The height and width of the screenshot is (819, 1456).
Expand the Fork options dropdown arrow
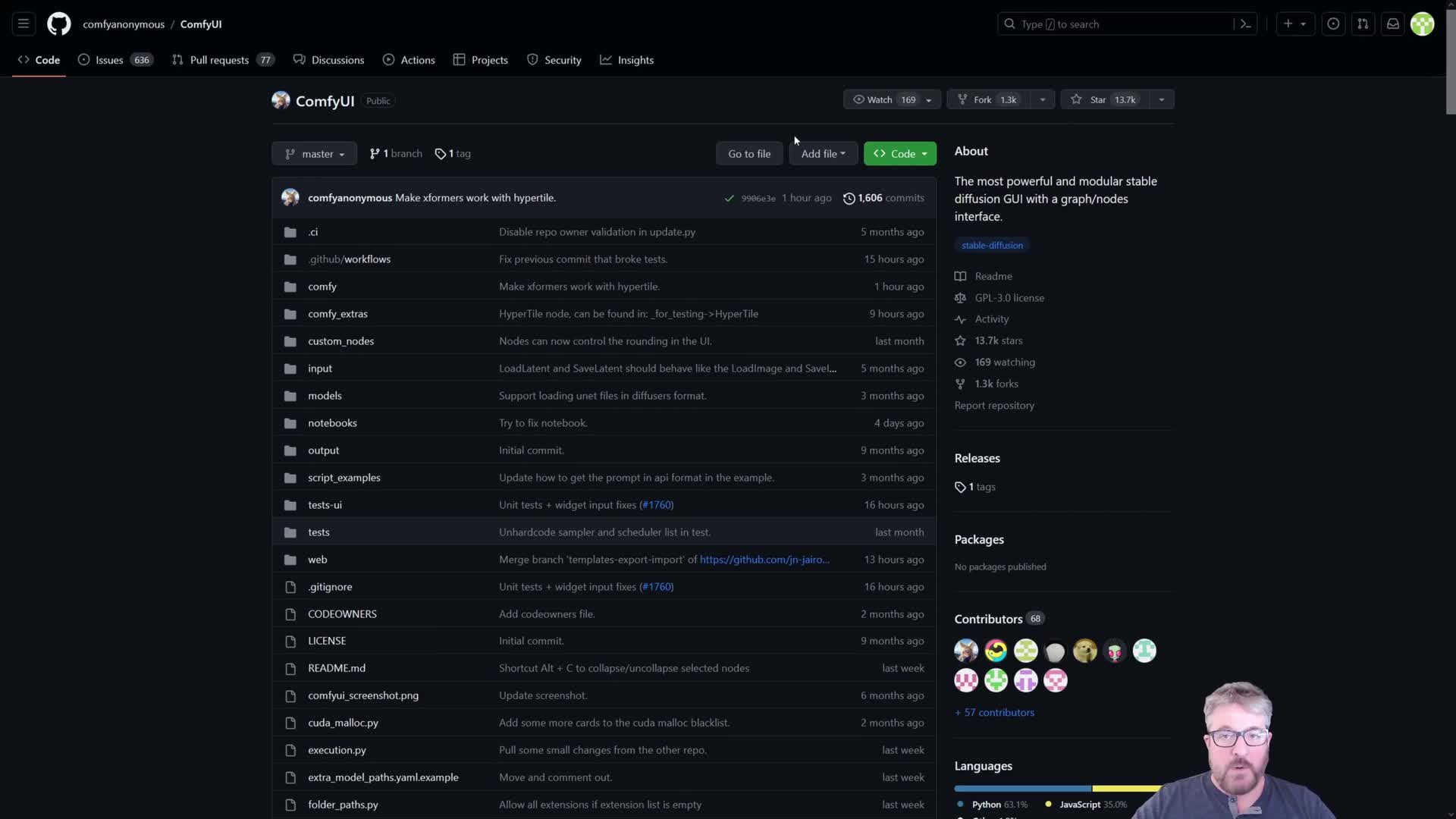[x=1043, y=99]
